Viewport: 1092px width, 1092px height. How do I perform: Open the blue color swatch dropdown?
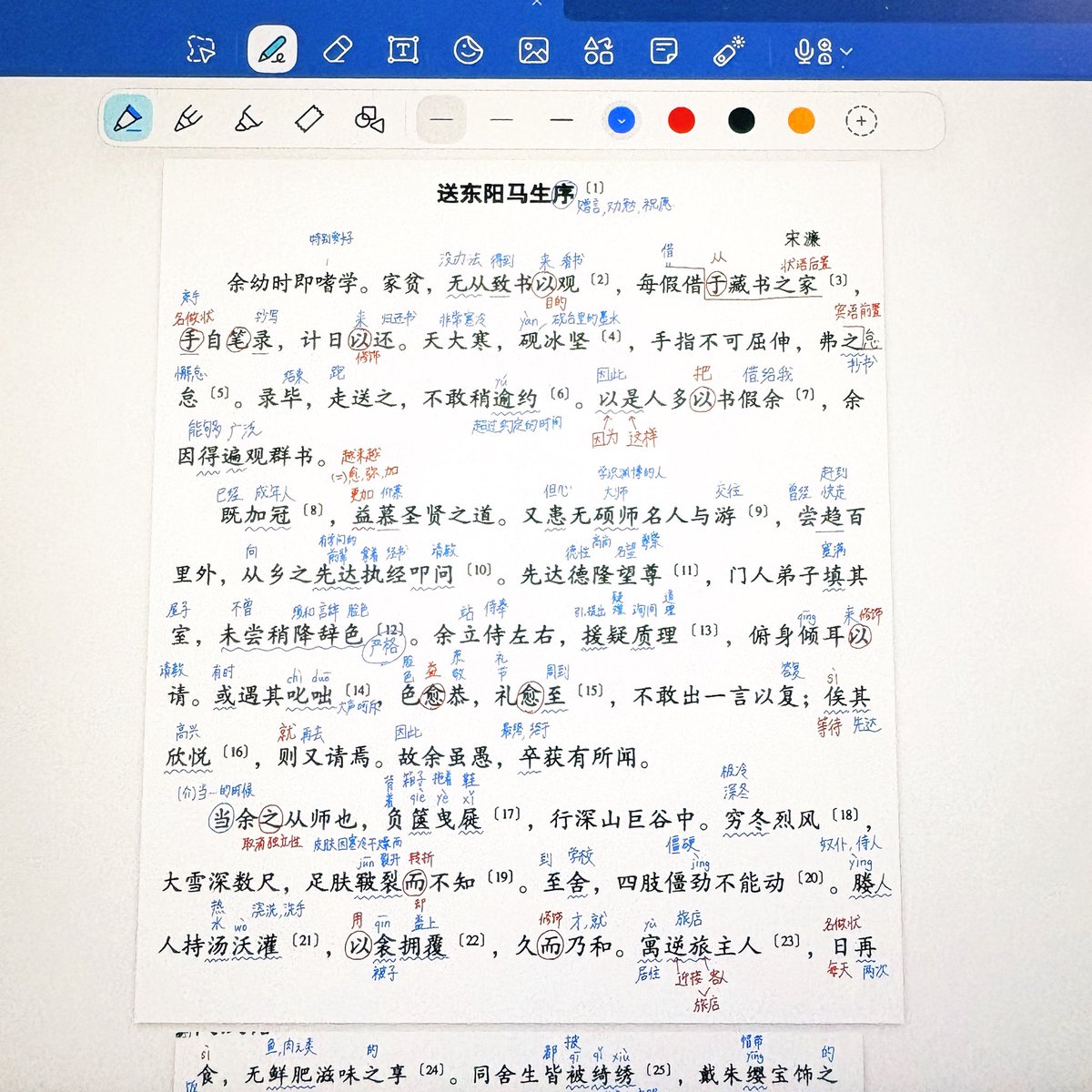[x=621, y=120]
